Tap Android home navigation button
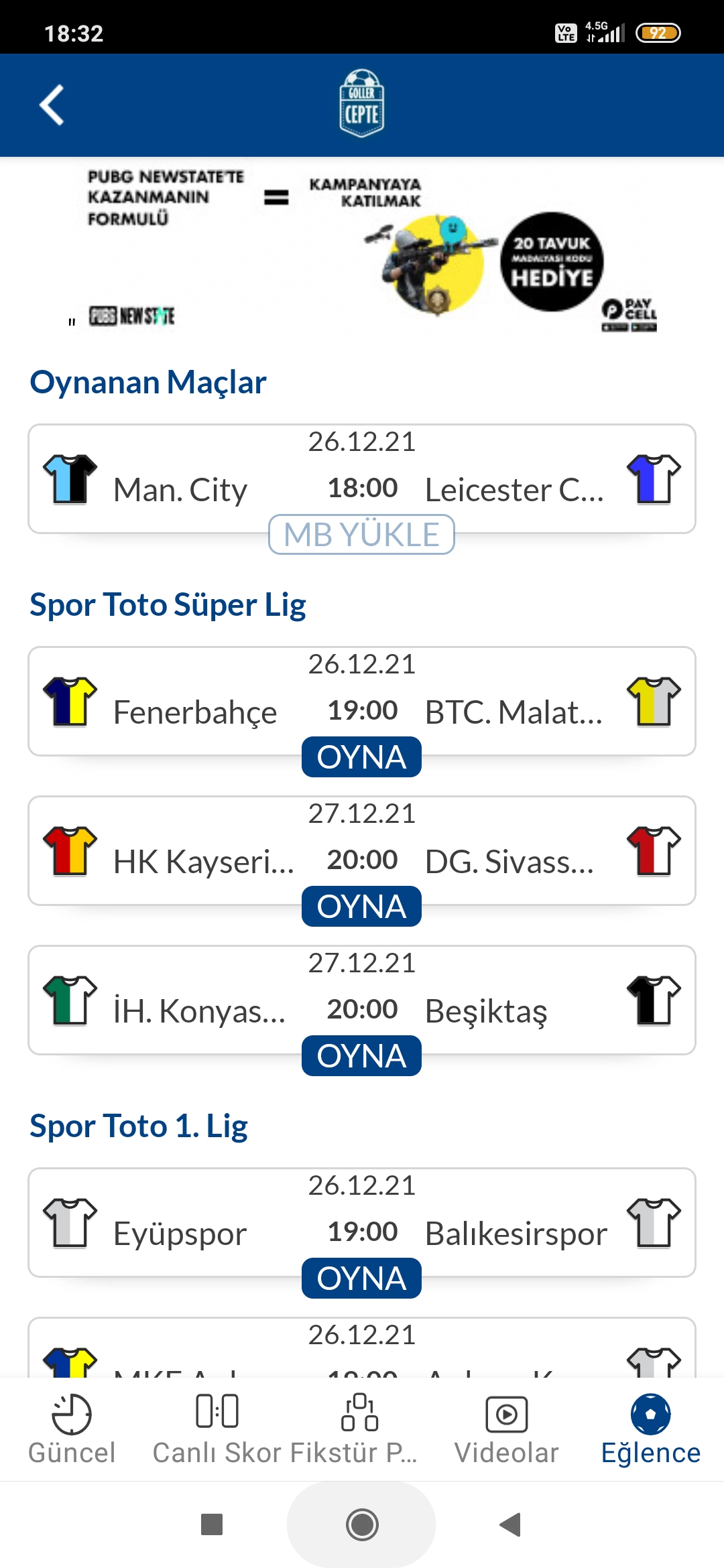Image resolution: width=724 pixels, height=1568 pixels. tap(362, 1524)
